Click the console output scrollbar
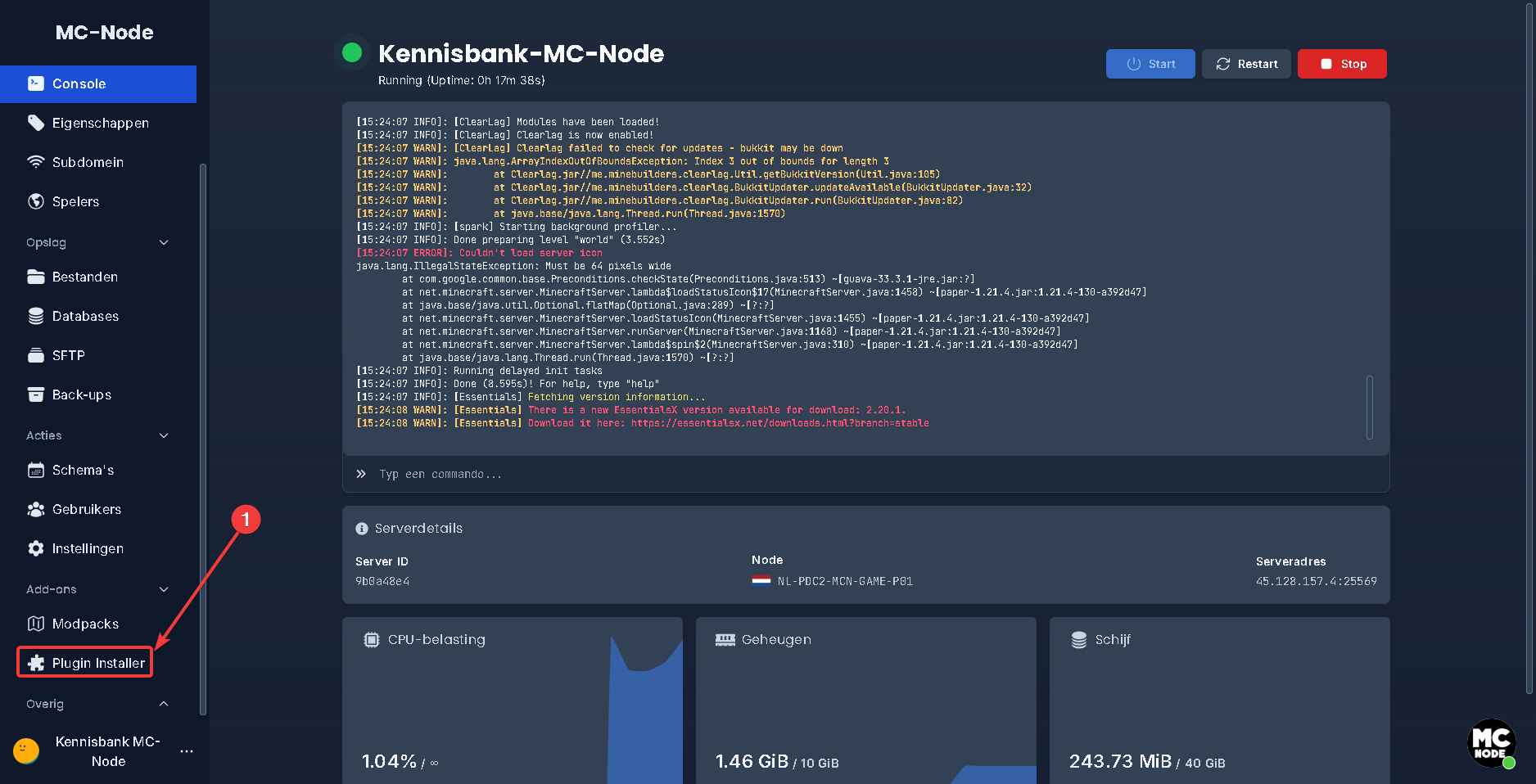Image resolution: width=1536 pixels, height=784 pixels. tap(1370, 407)
